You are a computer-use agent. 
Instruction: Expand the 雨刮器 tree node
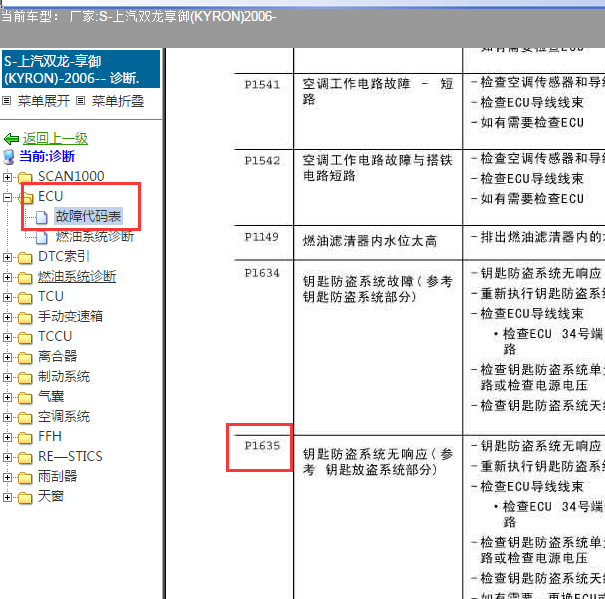(7, 477)
